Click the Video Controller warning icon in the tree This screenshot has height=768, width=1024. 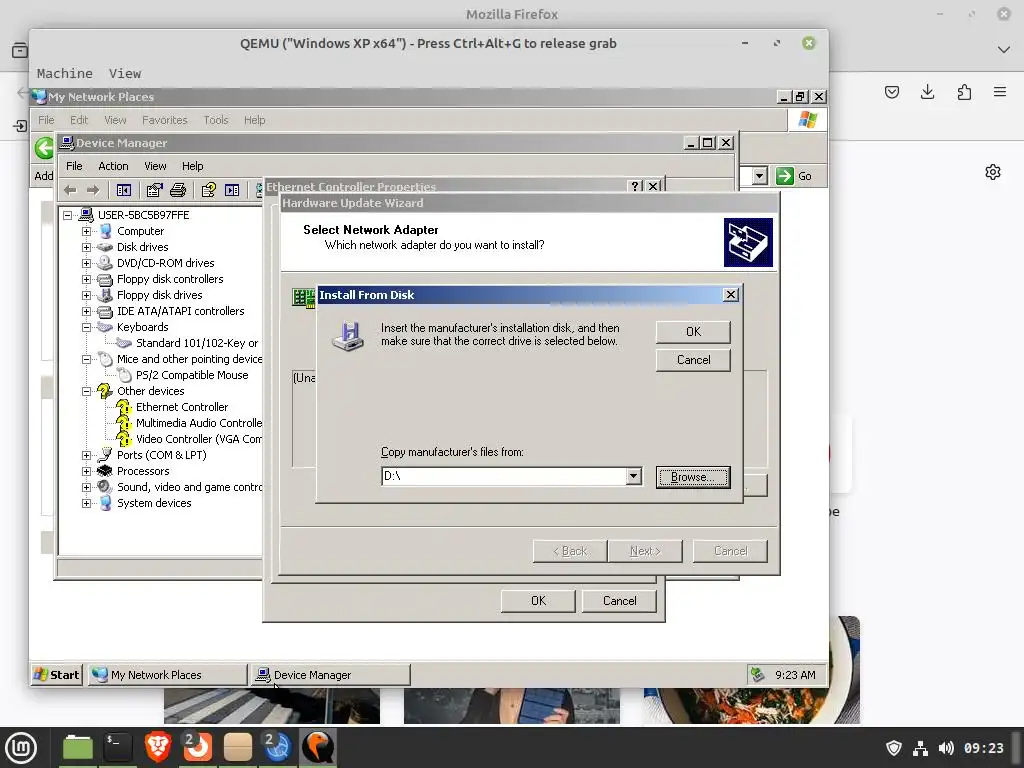(x=123, y=440)
